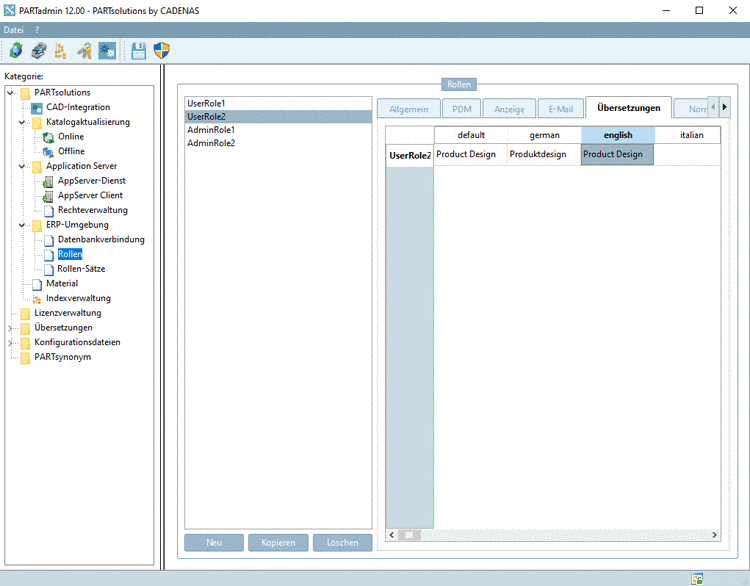Select AdminRole1 in the roles list

[278, 130]
